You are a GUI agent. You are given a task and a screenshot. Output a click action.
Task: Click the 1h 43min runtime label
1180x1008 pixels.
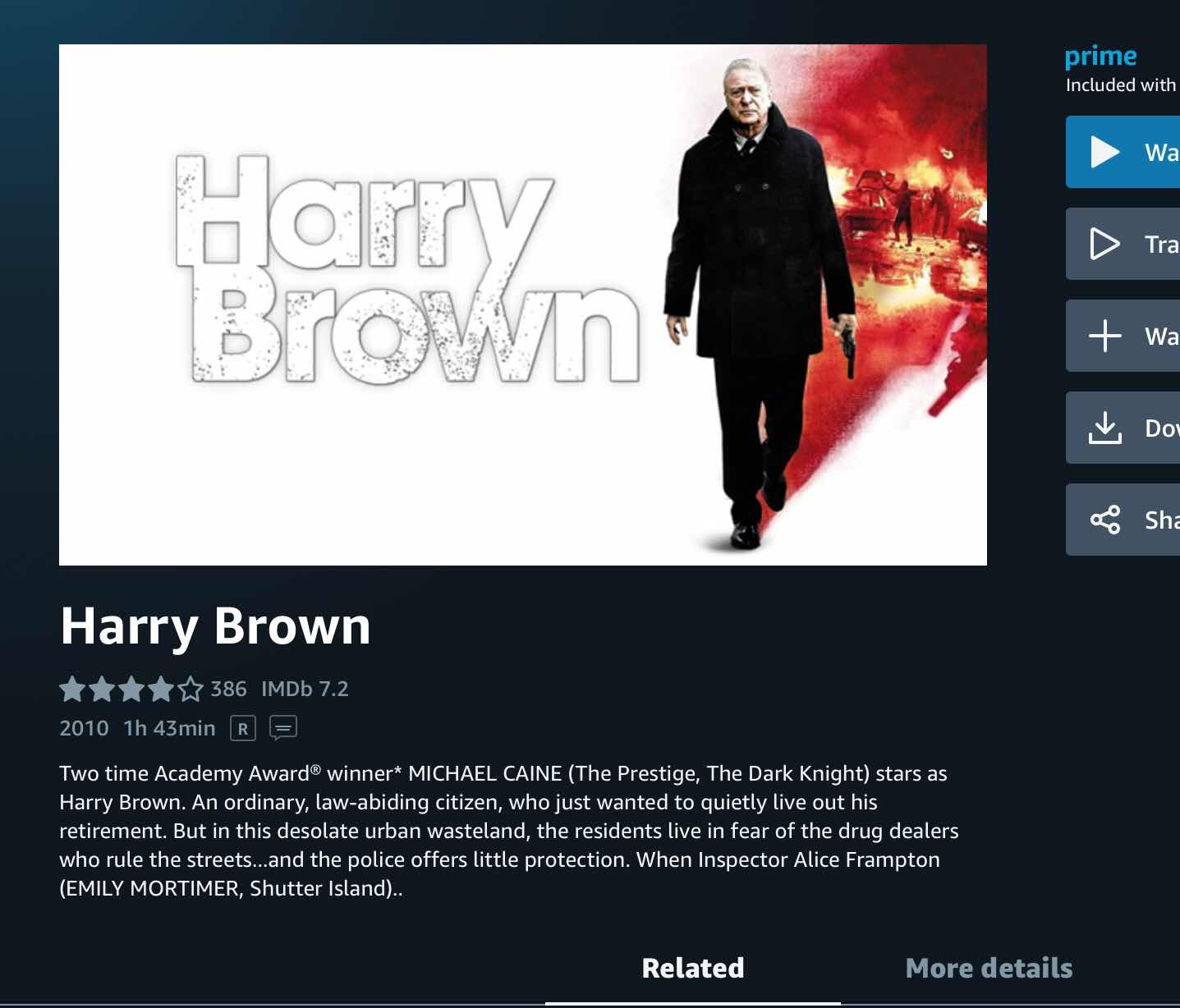(x=169, y=728)
